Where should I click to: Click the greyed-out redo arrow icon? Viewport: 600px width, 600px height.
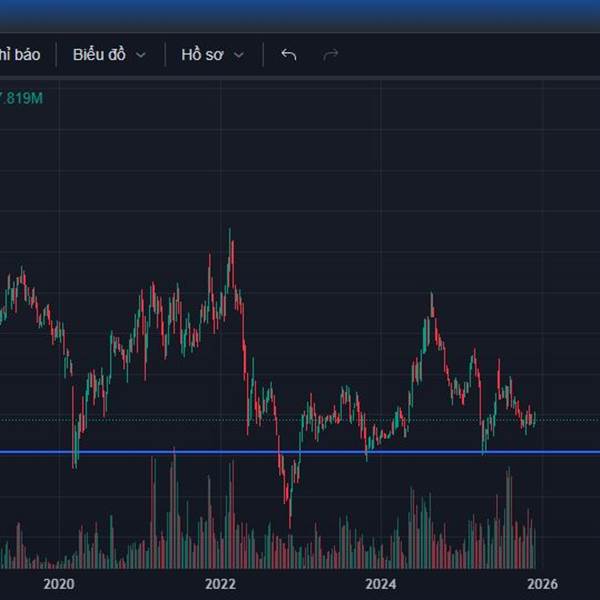pos(331,55)
